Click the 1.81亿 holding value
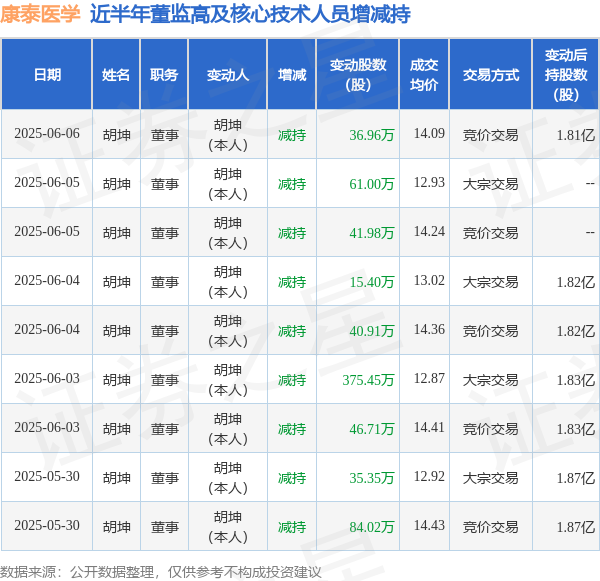 click(x=576, y=135)
